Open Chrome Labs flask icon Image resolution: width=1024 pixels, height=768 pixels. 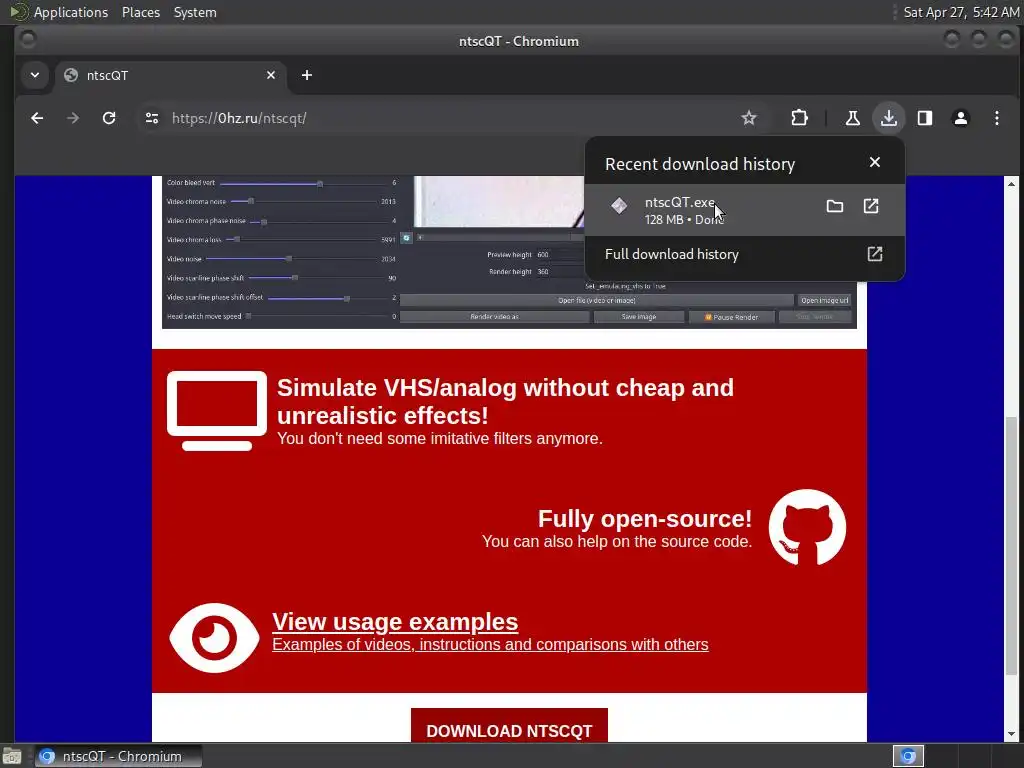pyautogui.click(x=852, y=118)
